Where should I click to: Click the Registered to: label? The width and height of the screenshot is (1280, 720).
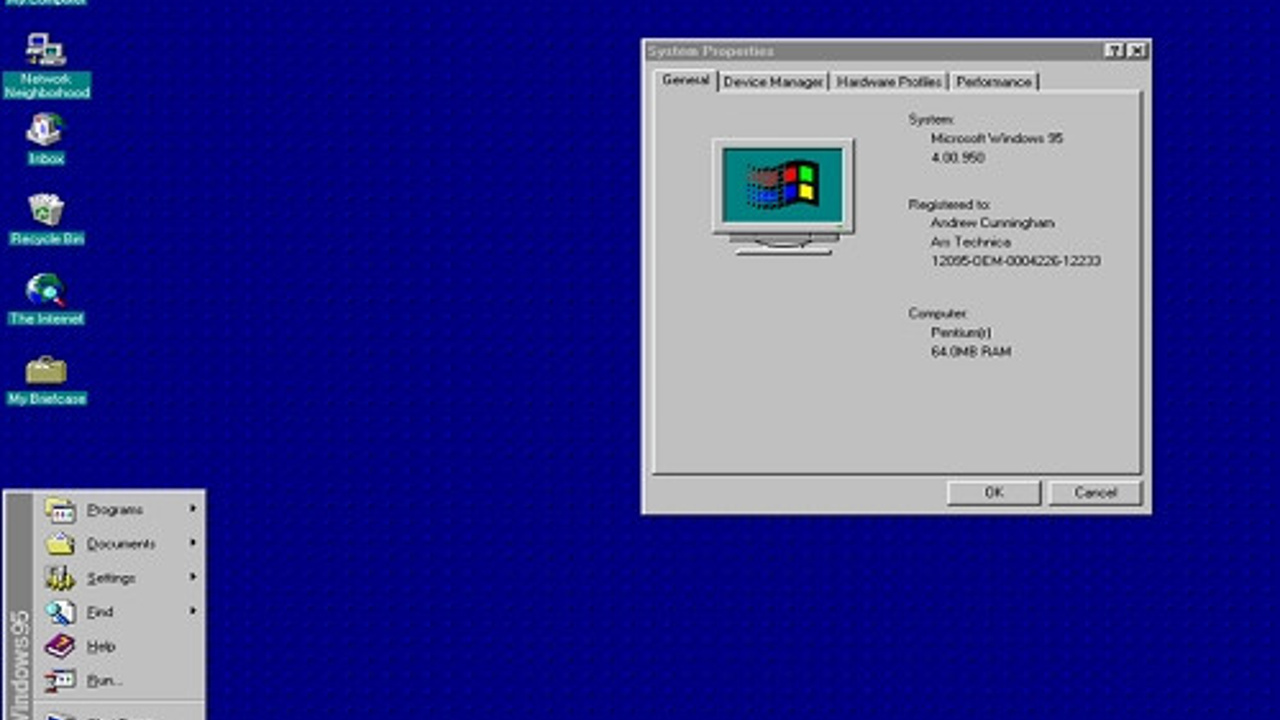click(x=949, y=204)
